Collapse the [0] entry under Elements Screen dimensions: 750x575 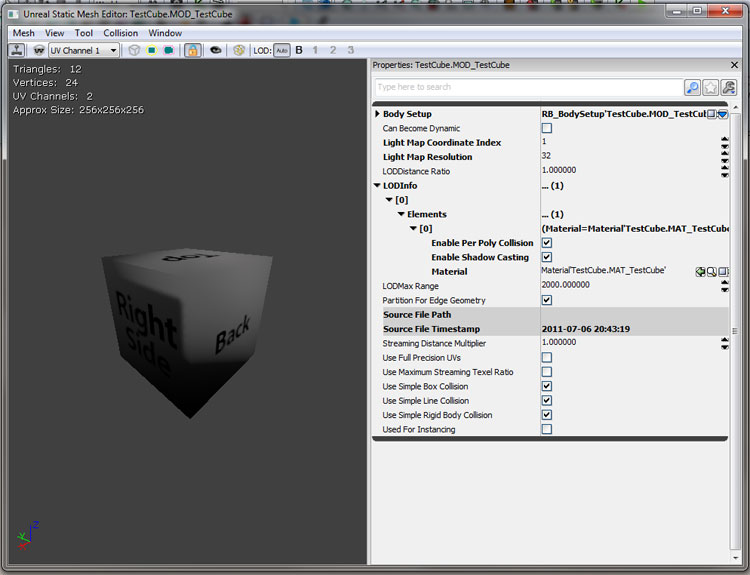point(413,228)
